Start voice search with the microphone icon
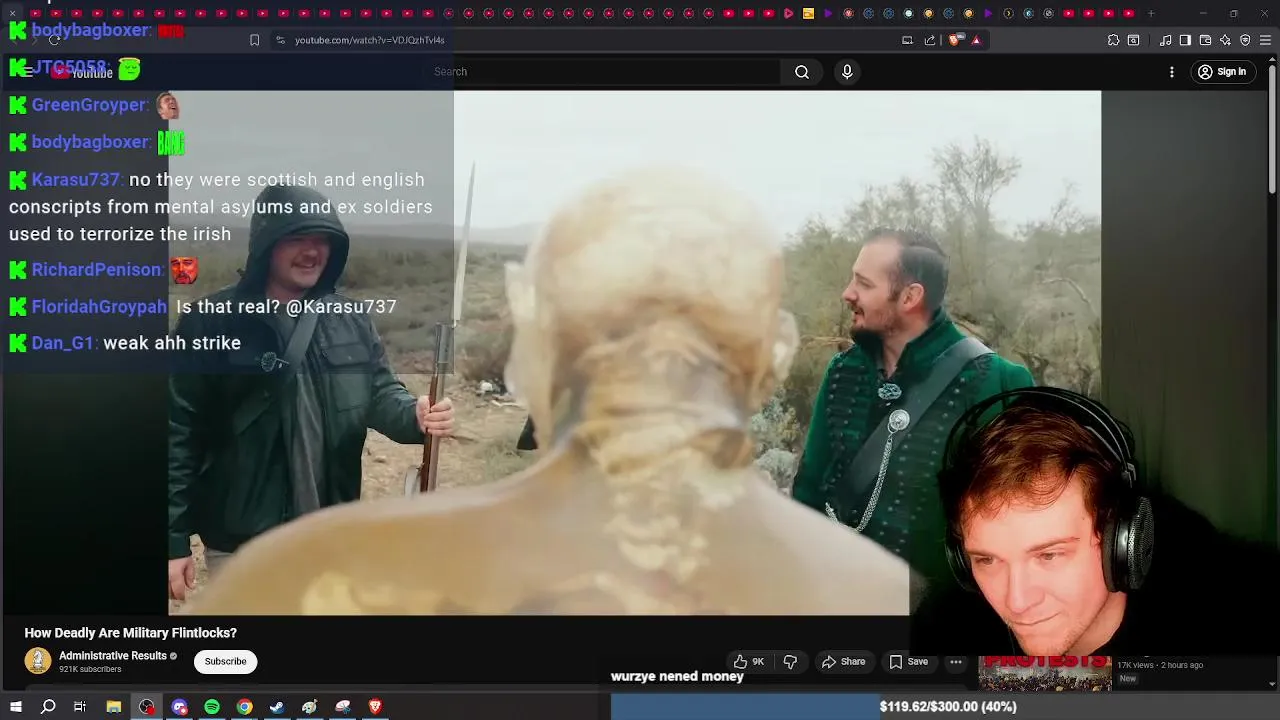The image size is (1280, 720). [847, 72]
